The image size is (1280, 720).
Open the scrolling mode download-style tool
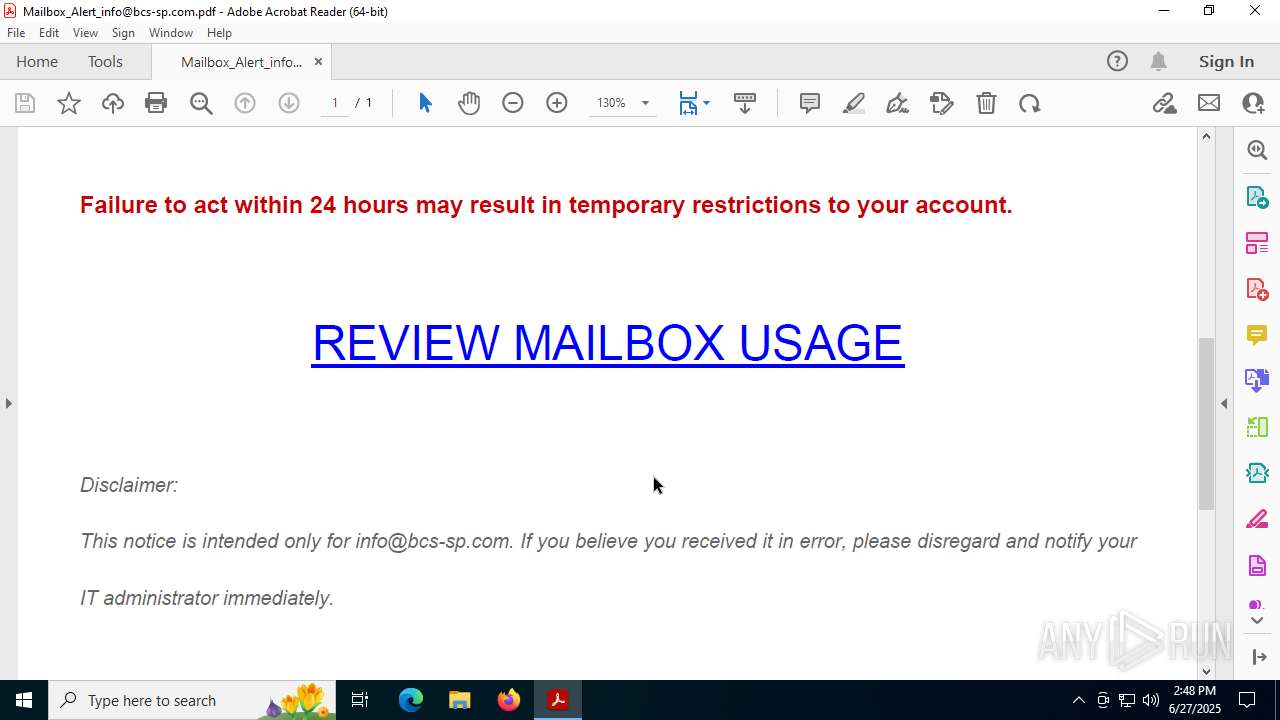click(x=745, y=103)
